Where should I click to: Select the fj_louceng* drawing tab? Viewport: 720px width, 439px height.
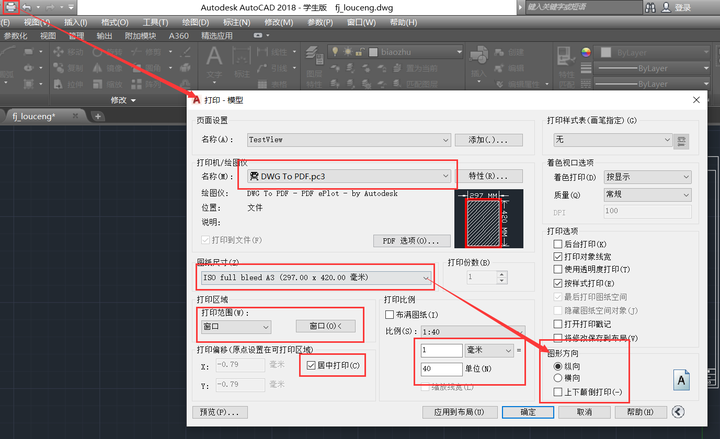tap(45, 116)
